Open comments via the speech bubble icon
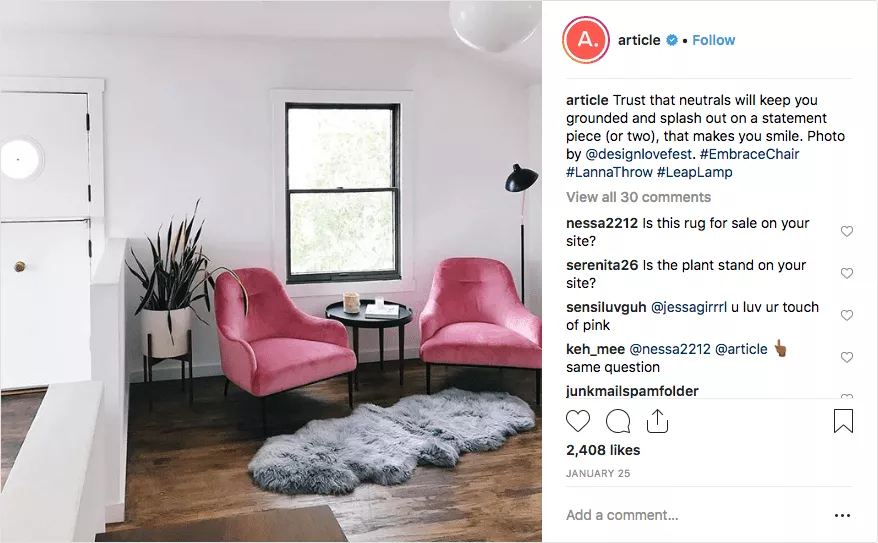This screenshot has height=543, width=878. point(618,422)
